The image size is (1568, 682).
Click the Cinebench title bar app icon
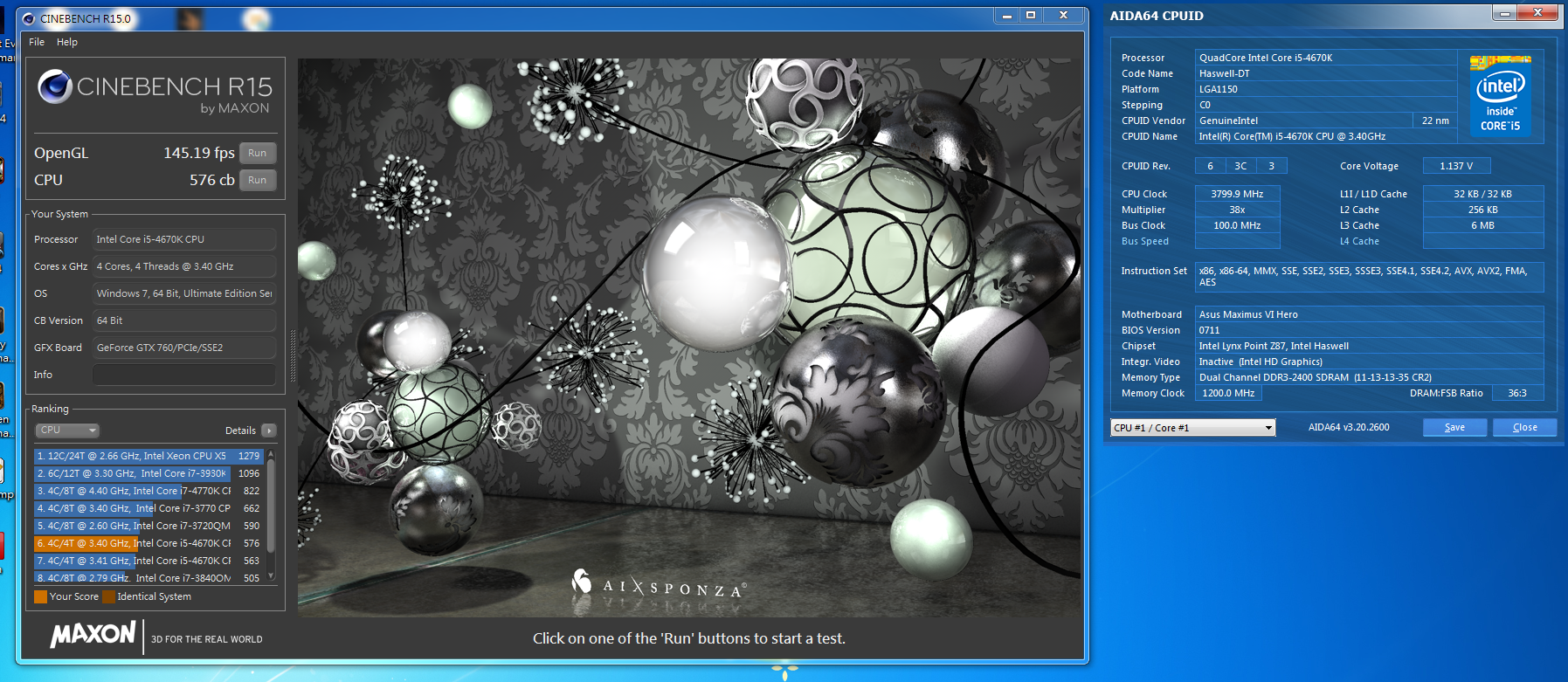tap(29, 18)
